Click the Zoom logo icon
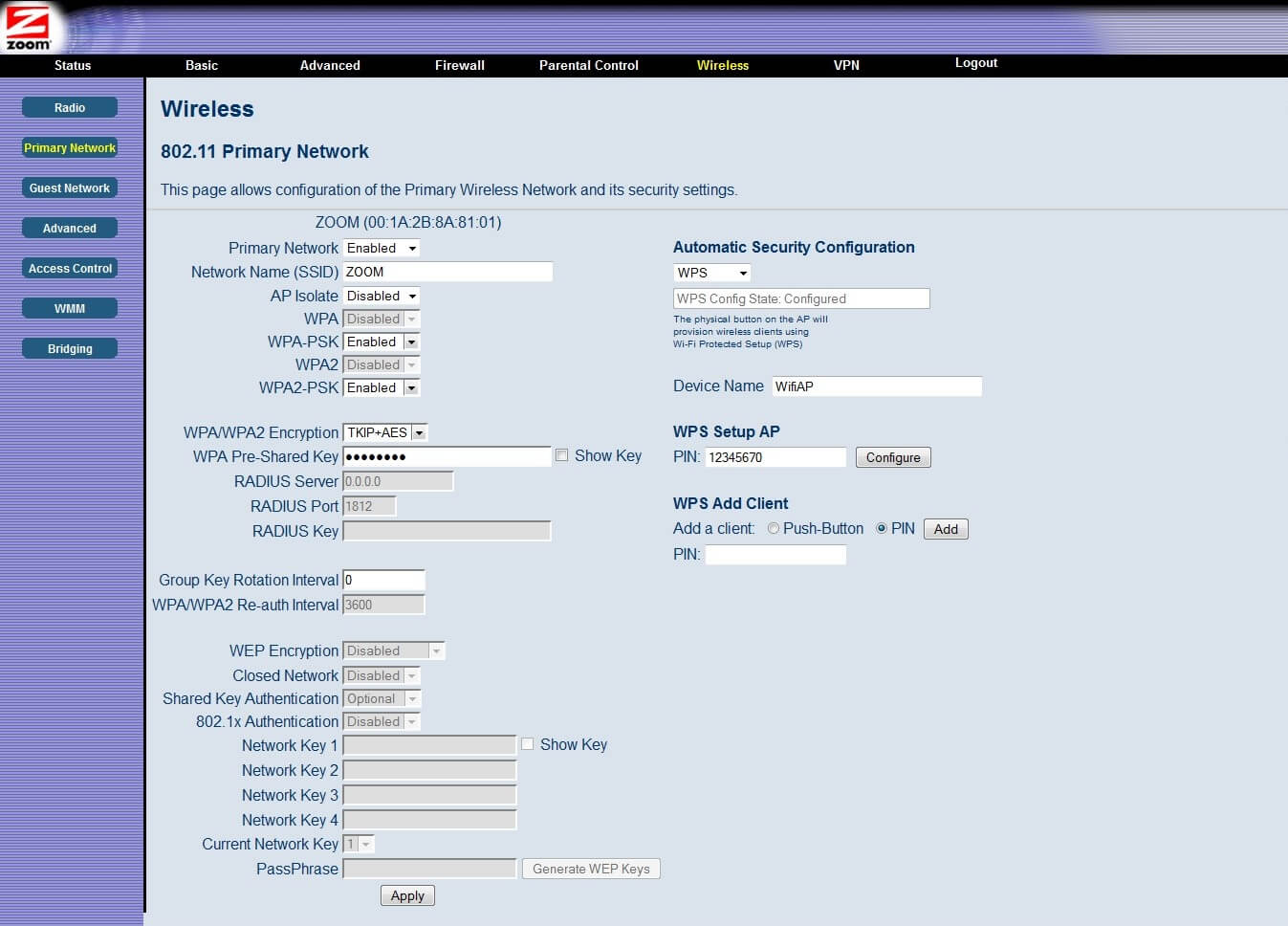The width and height of the screenshot is (1288, 926). pyautogui.click(x=28, y=28)
